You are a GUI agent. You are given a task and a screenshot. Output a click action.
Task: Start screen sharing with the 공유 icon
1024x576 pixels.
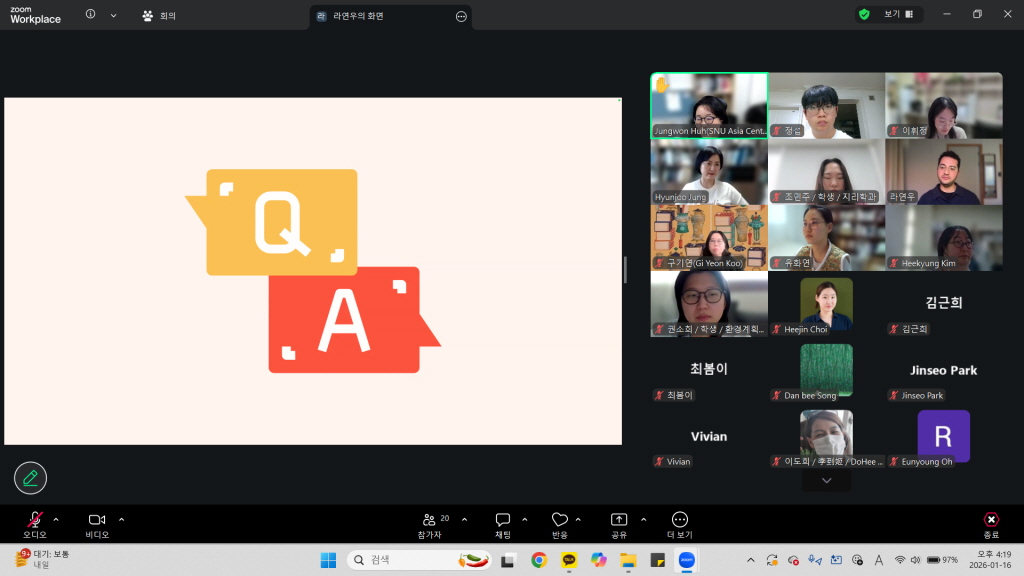click(619, 521)
